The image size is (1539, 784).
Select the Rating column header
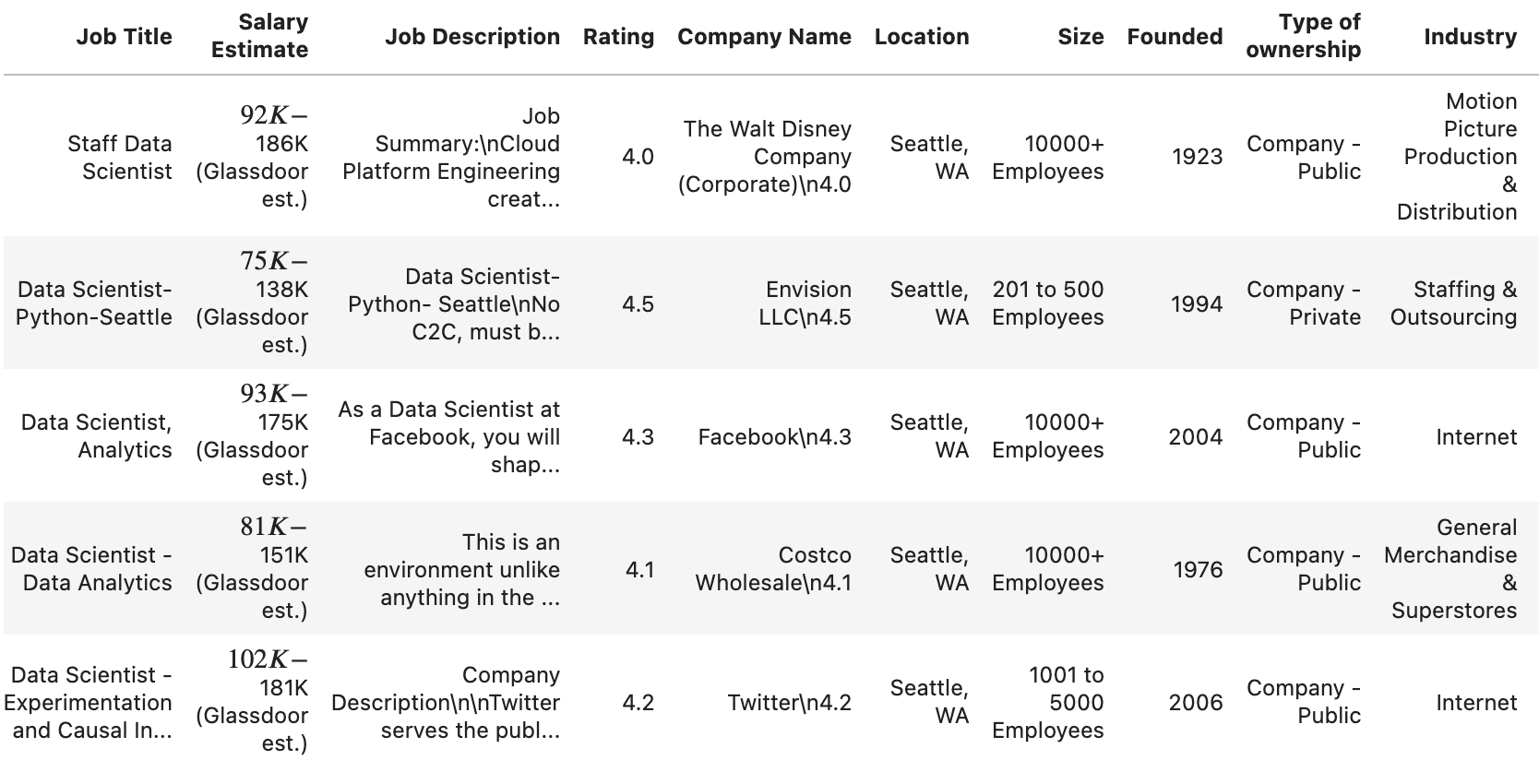[618, 37]
